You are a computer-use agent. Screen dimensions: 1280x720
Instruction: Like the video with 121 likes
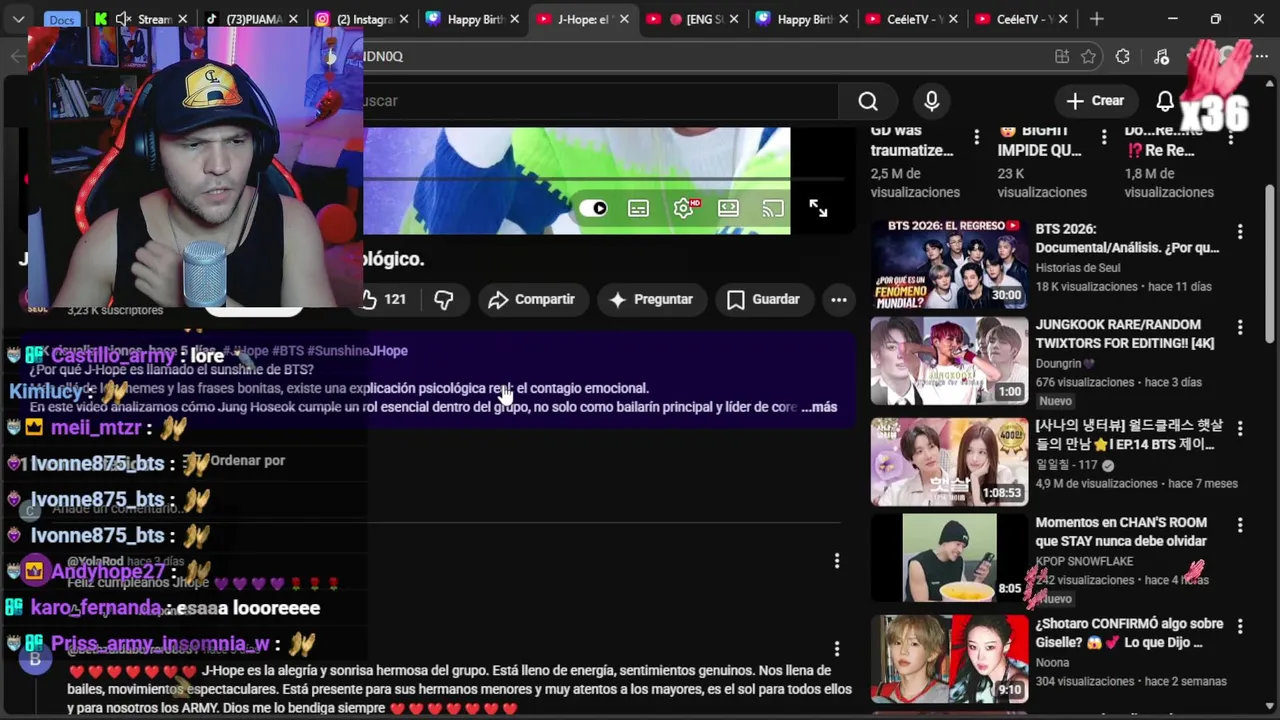click(385, 299)
